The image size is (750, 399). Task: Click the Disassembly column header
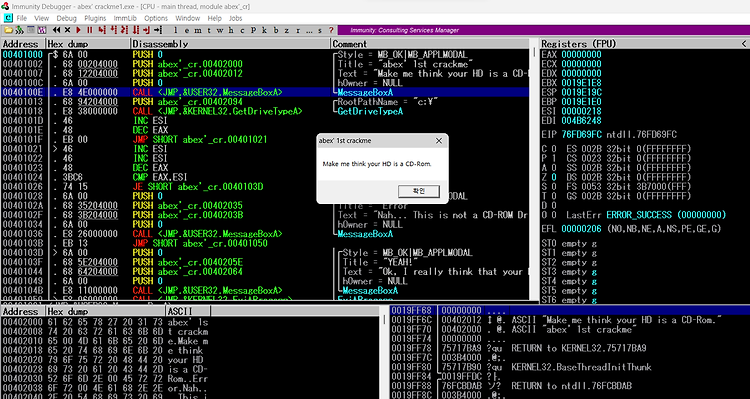[x=231, y=44]
